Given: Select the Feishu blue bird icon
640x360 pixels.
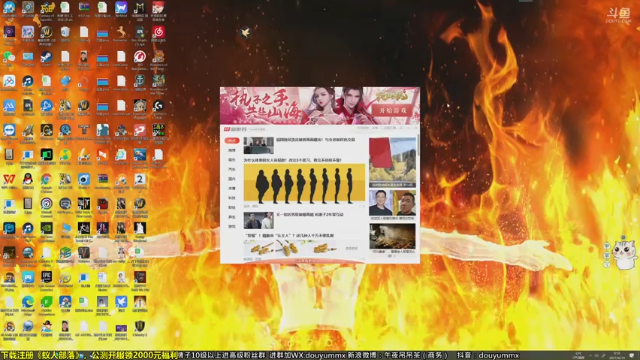Looking at the screenshot, I should coord(121,302).
